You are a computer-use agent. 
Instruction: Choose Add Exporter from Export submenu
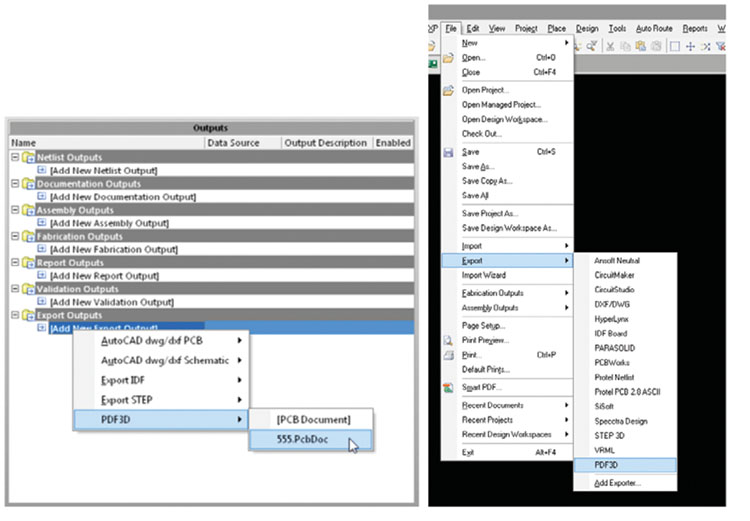[x=619, y=483]
